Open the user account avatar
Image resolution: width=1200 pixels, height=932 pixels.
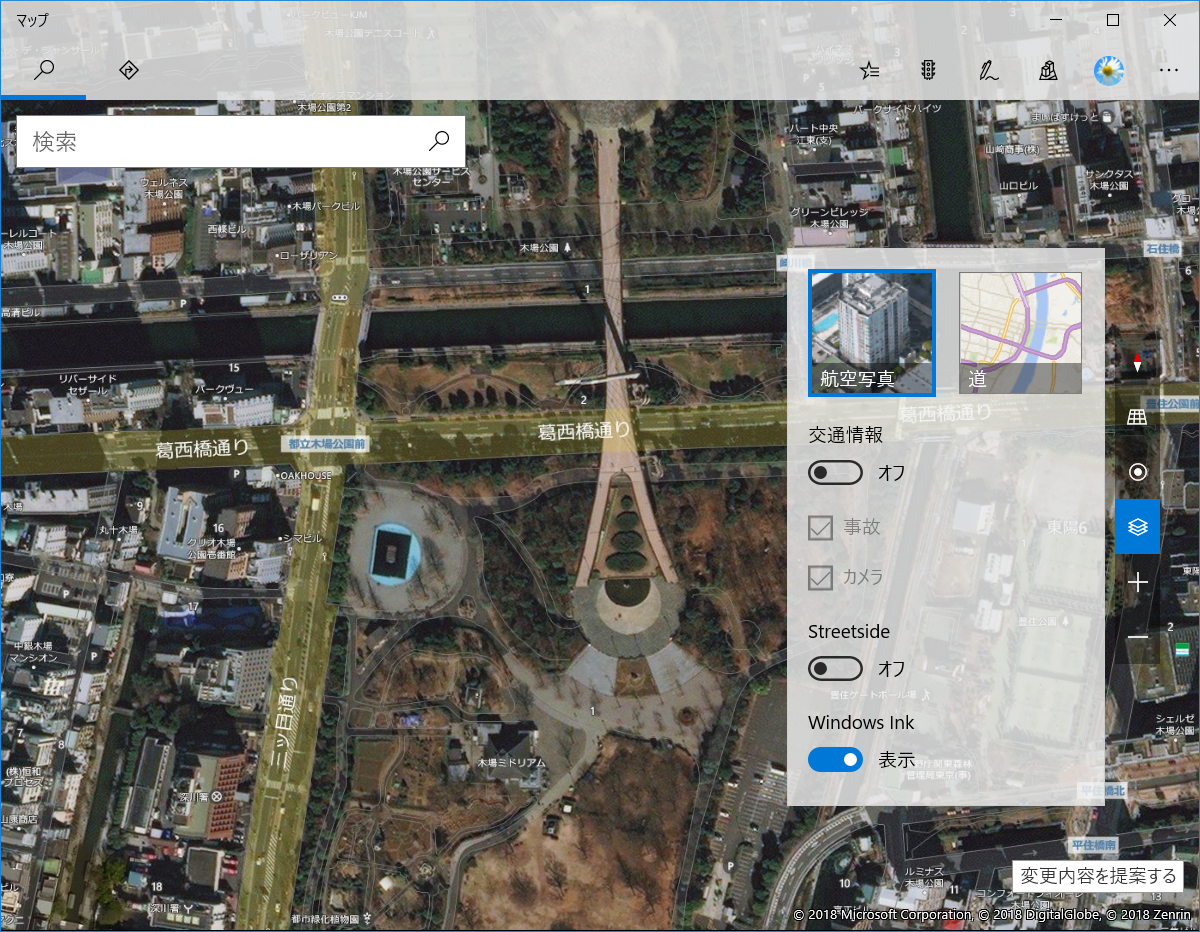pyautogui.click(x=1108, y=70)
